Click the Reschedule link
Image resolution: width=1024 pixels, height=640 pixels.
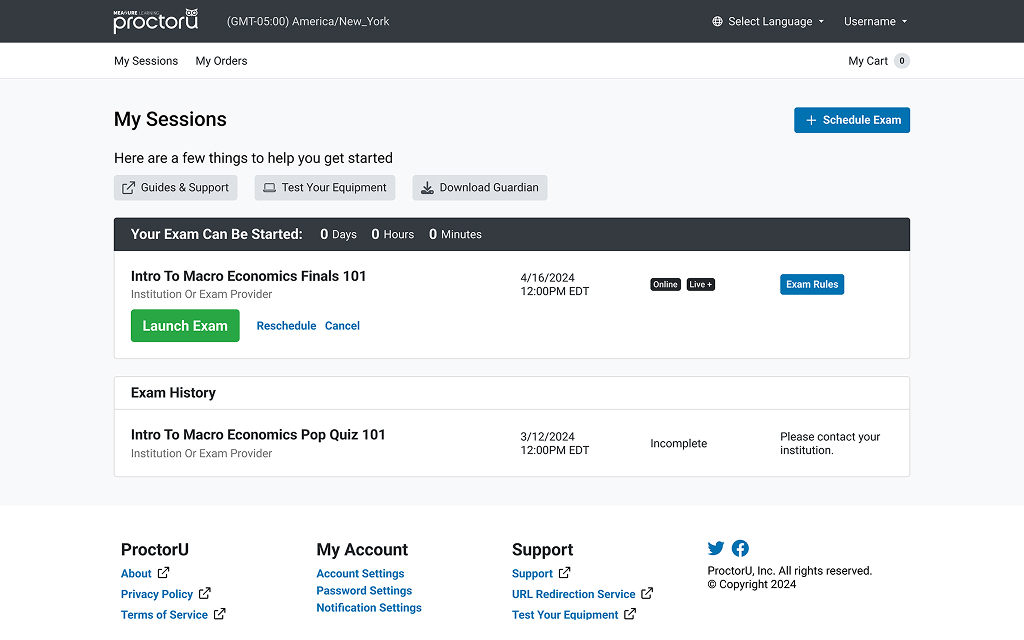point(286,326)
